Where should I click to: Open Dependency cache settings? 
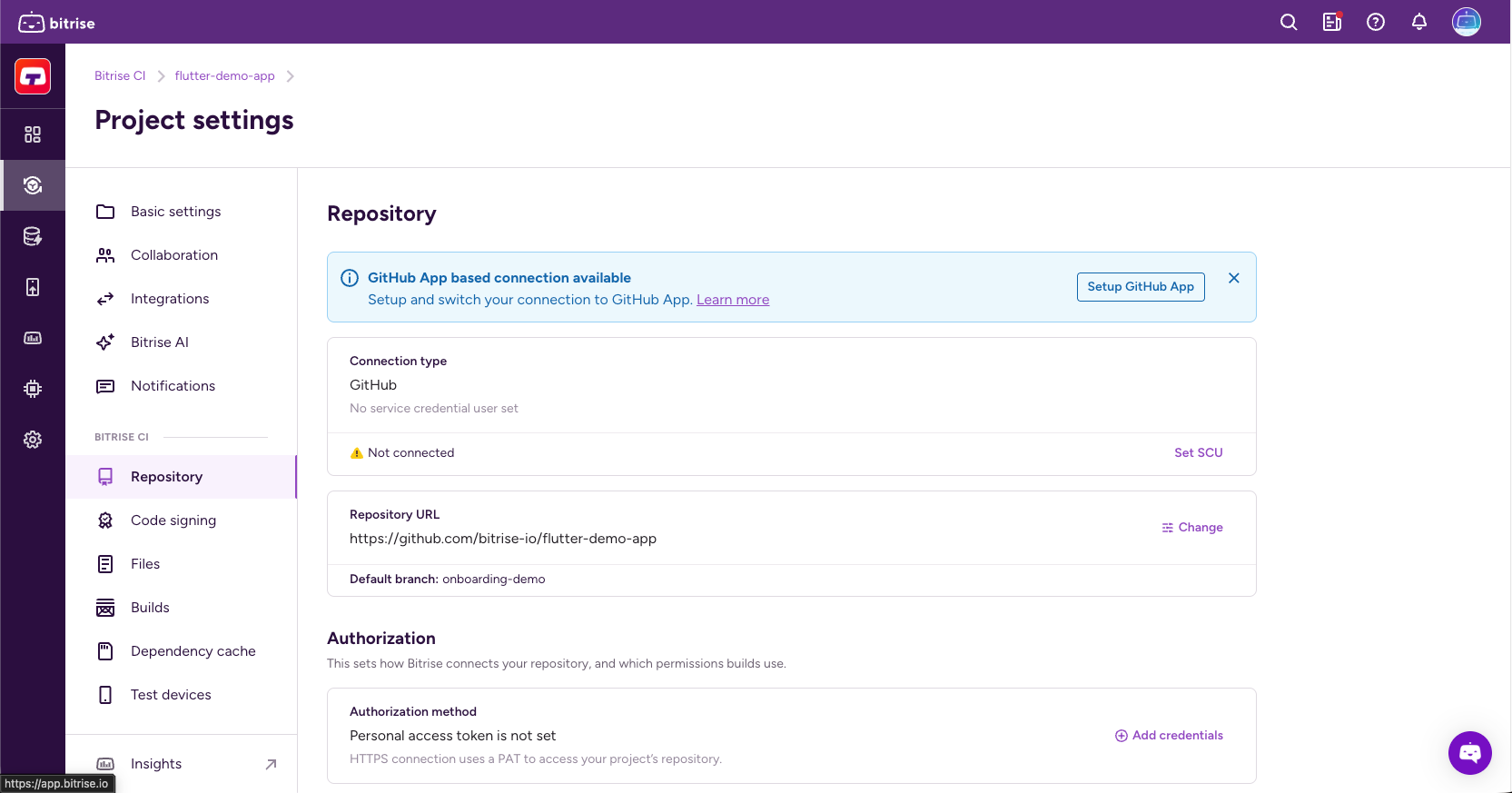(182, 651)
